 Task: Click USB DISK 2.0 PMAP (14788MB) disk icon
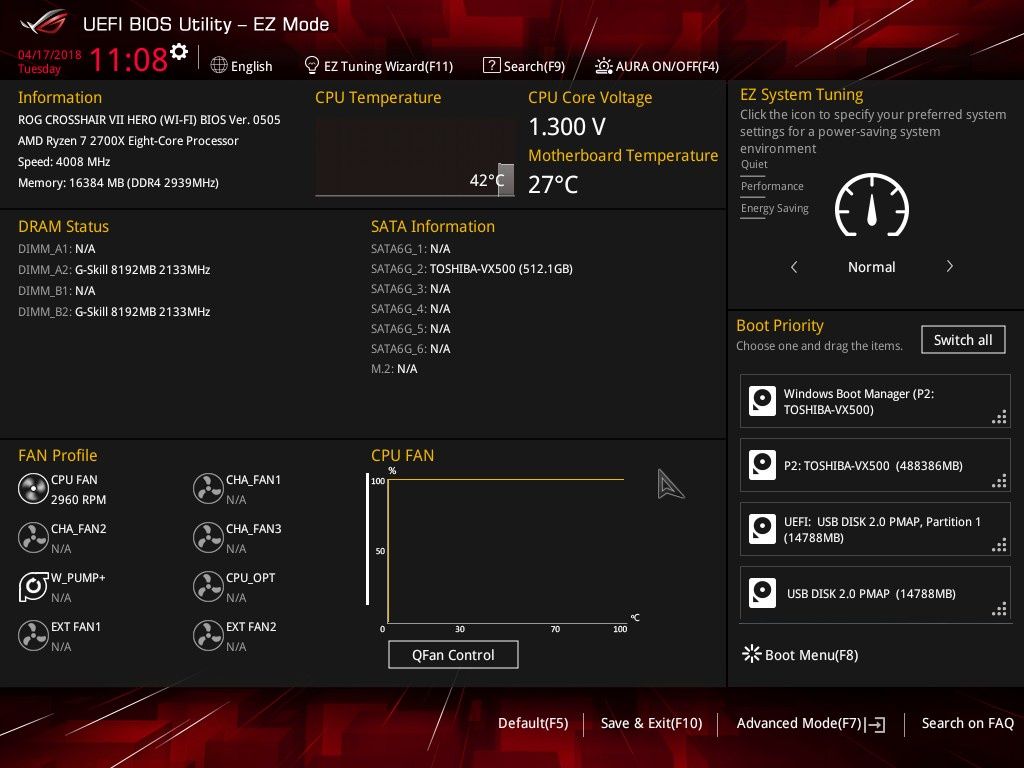point(762,593)
